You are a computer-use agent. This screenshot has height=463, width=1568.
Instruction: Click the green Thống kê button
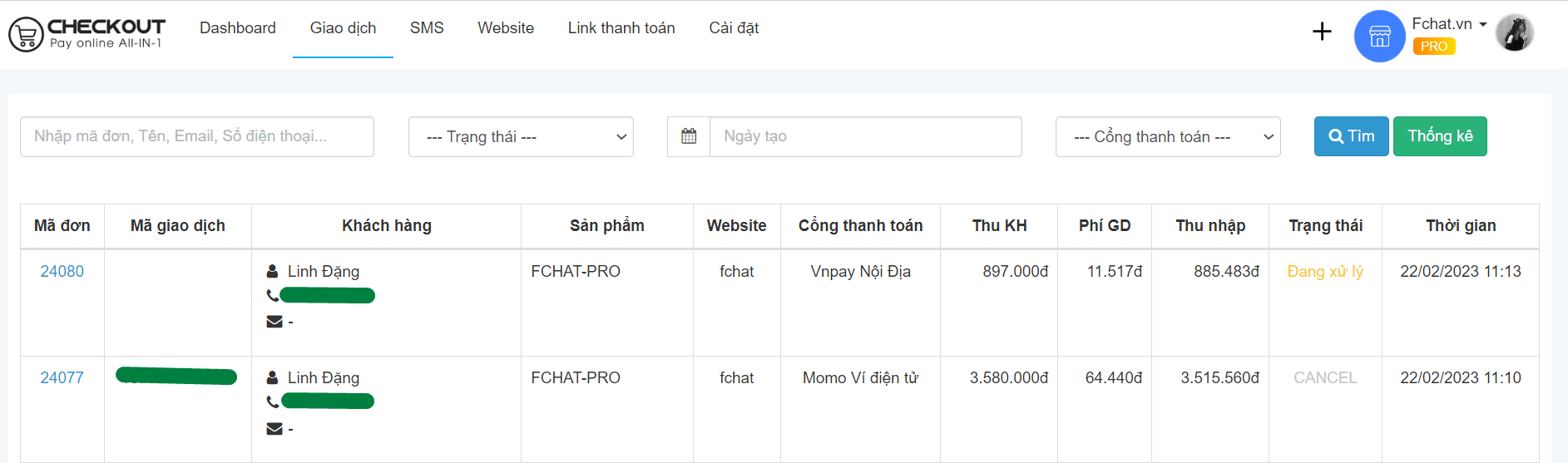pyautogui.click(x=1439, y=136)
